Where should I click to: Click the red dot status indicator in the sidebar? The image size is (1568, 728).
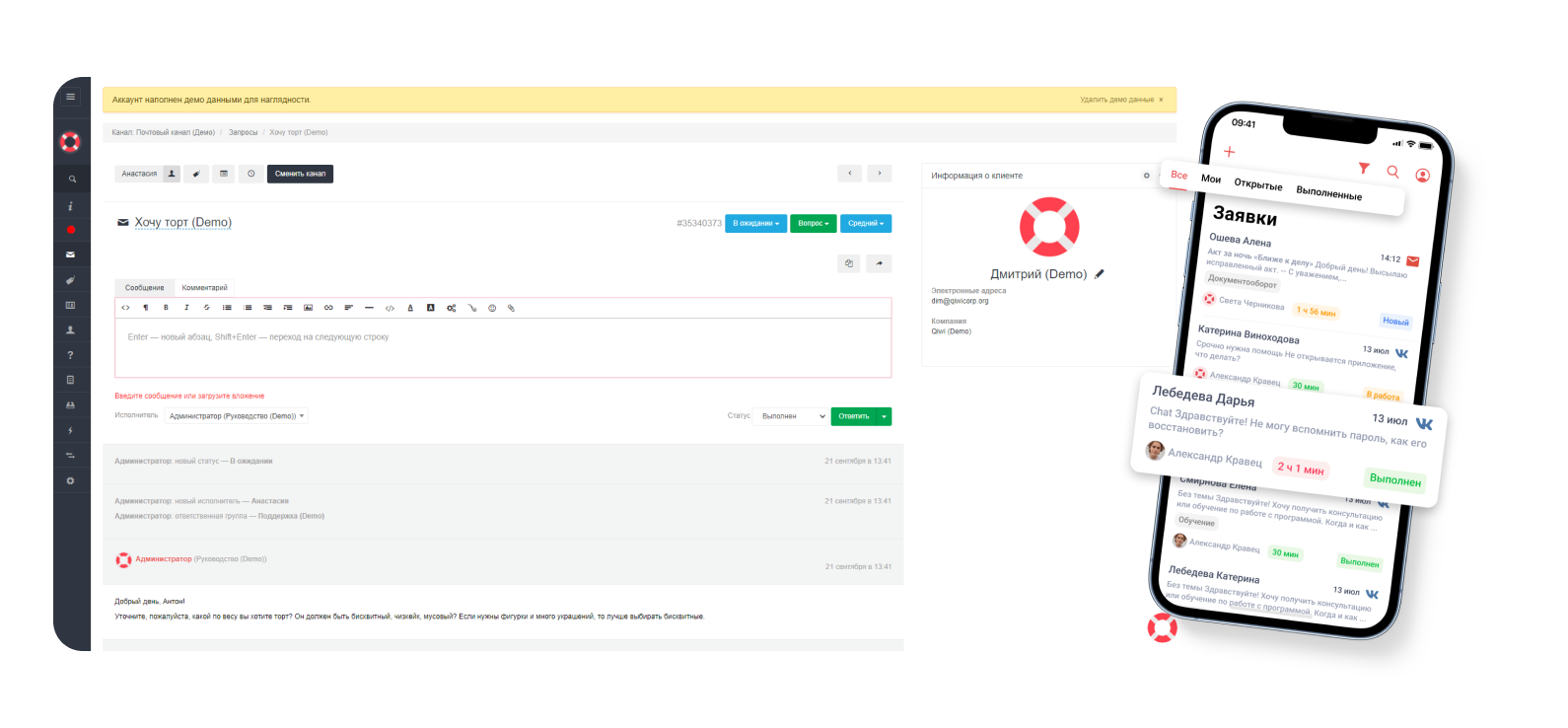(70, 230)
